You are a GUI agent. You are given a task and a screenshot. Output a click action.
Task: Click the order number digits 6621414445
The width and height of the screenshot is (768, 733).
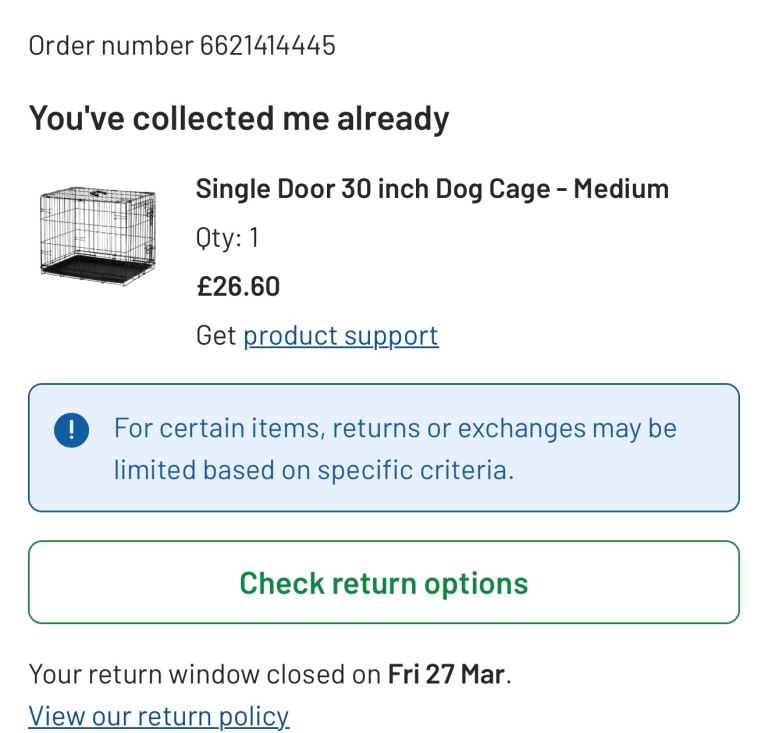click(x=268, y=45)
